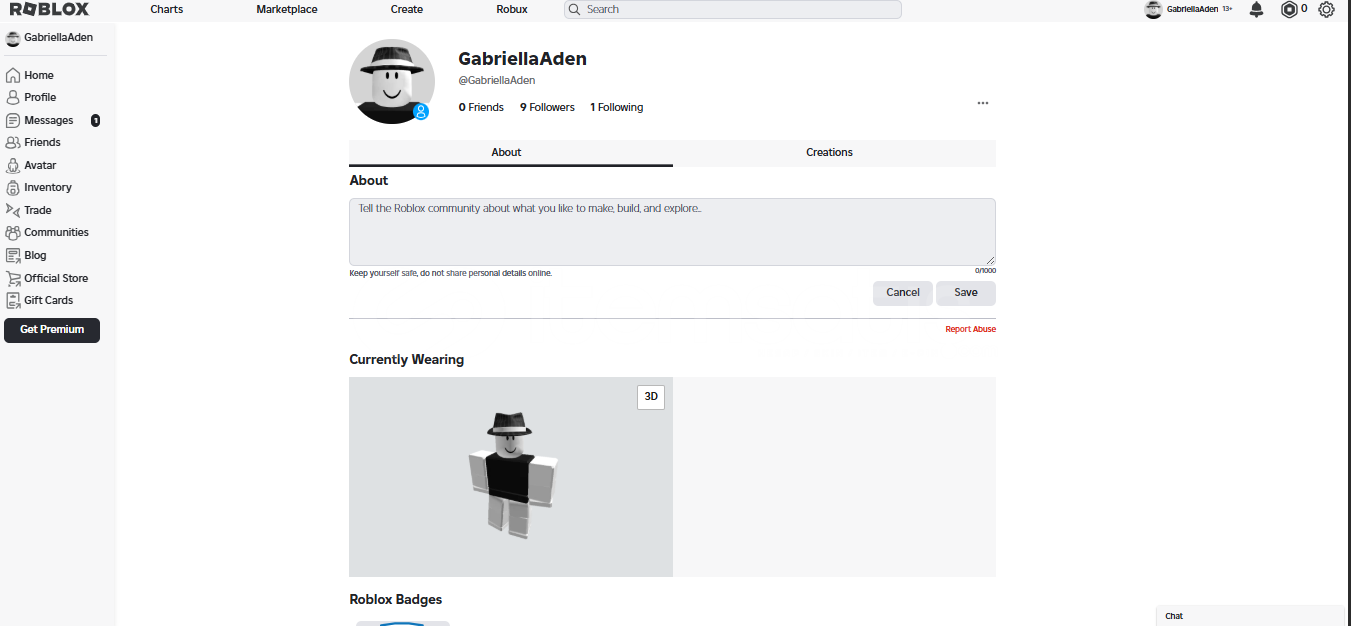The image size is (1351, 626).
Task: Click the sidebar avatar beside GabriellaAden
Action: pos(13,38)
